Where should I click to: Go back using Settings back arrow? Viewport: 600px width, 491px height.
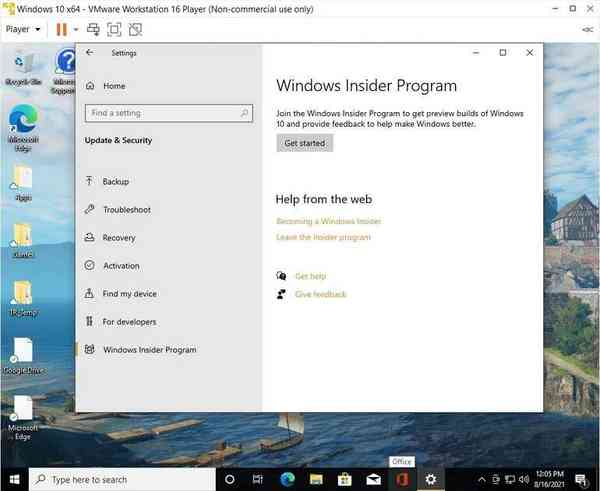click(x=90, y=53)
